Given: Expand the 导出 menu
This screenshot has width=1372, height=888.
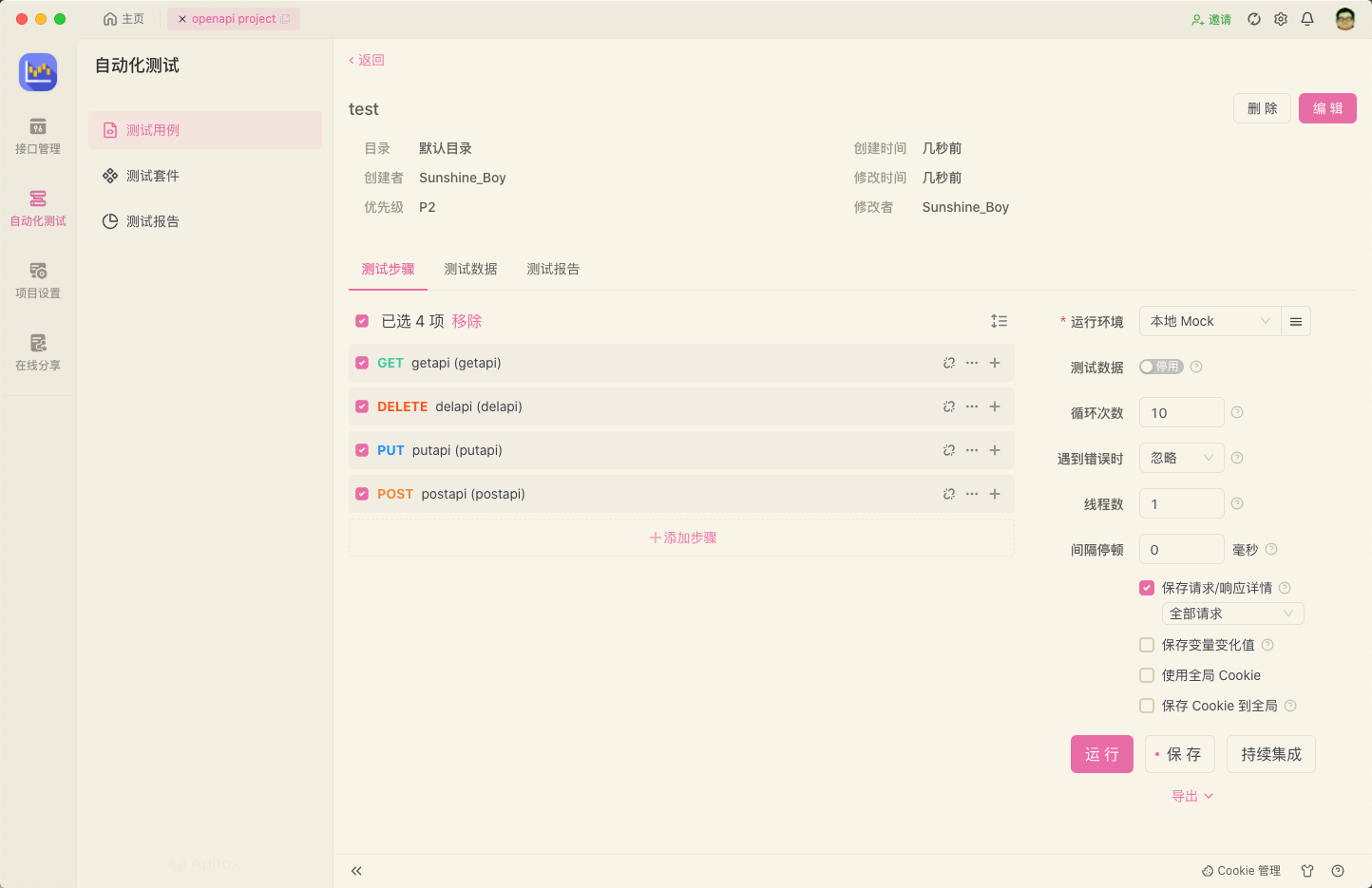Looking at the screenshot, I should coord(1191,795).
